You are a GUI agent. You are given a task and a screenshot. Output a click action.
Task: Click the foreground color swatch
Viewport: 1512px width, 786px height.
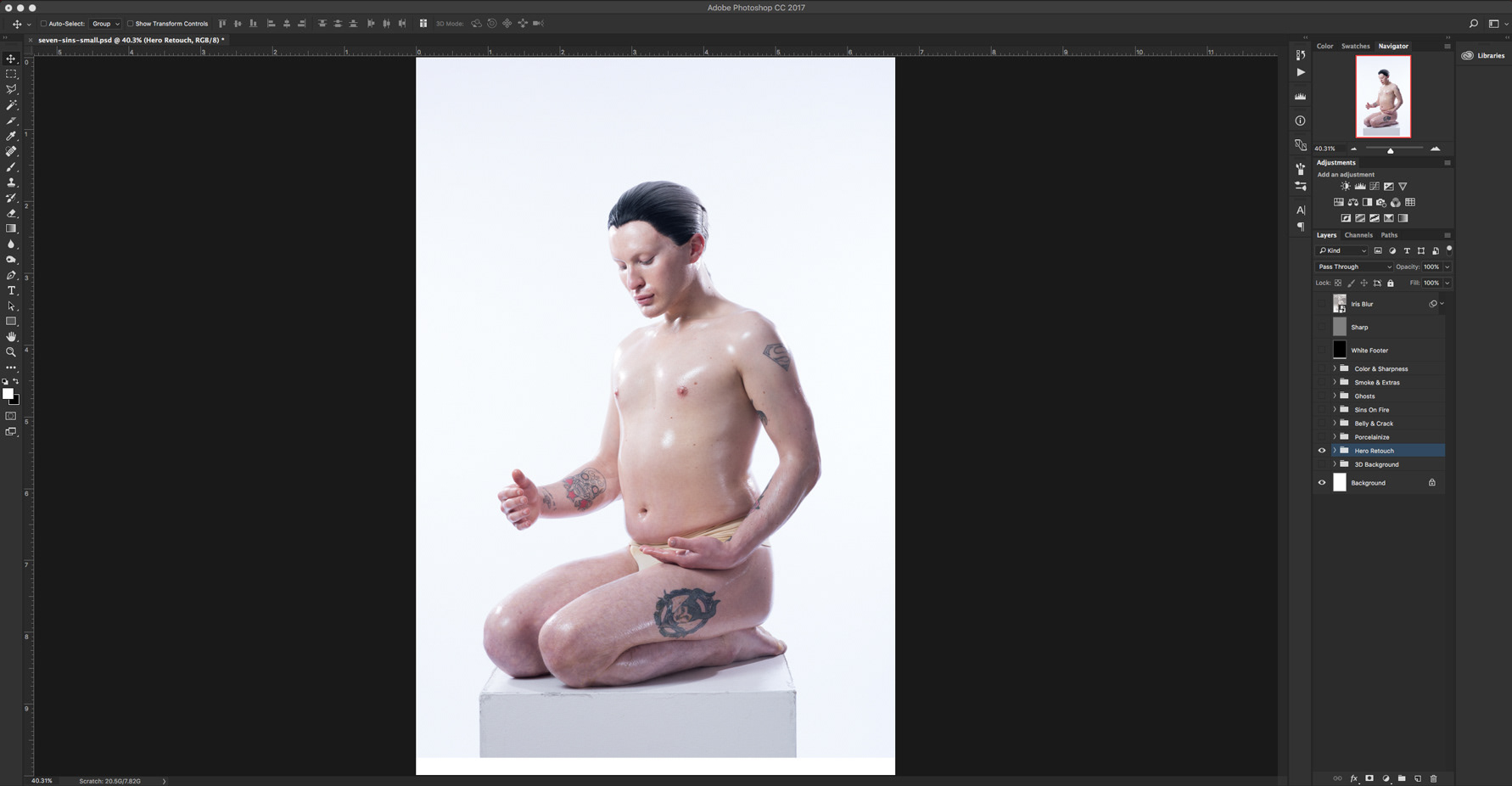pos(8,394)
